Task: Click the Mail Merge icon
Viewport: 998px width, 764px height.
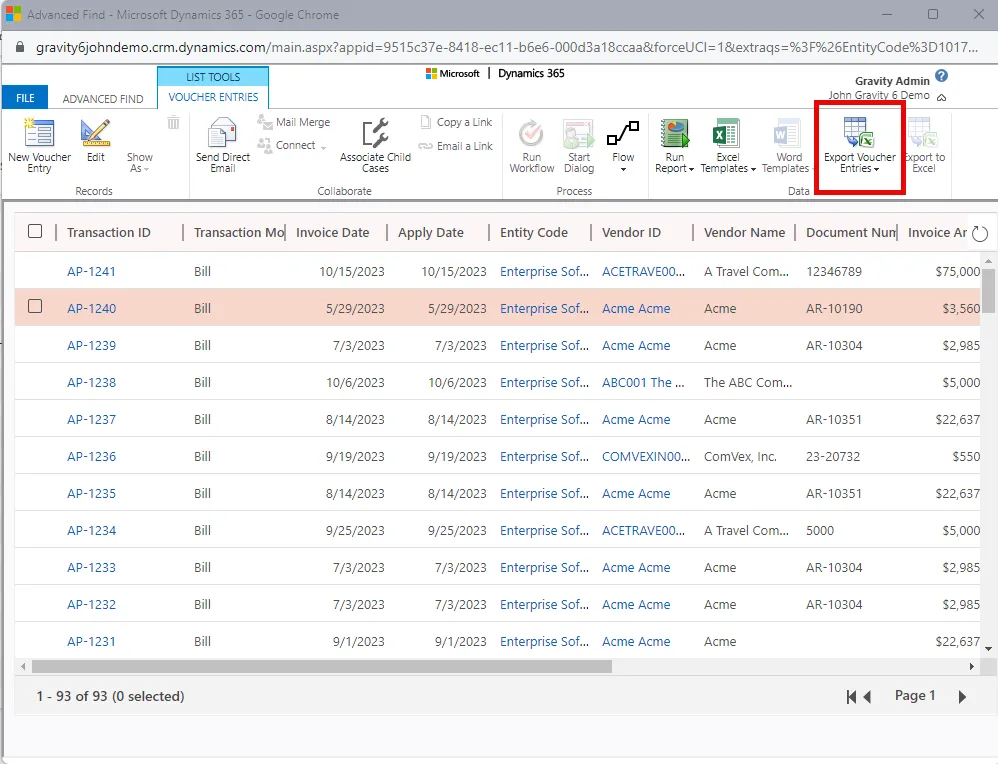Action: coord(264,122)
